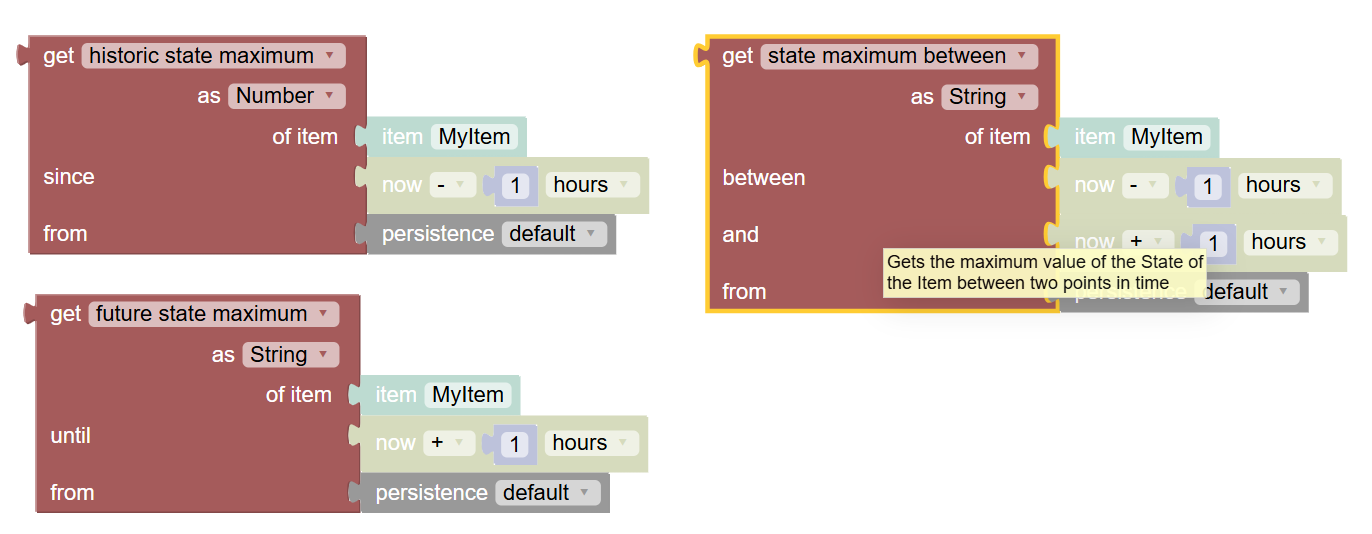
Task: Open the 'state maximum between' dropdown
Action: pos(899,56)
